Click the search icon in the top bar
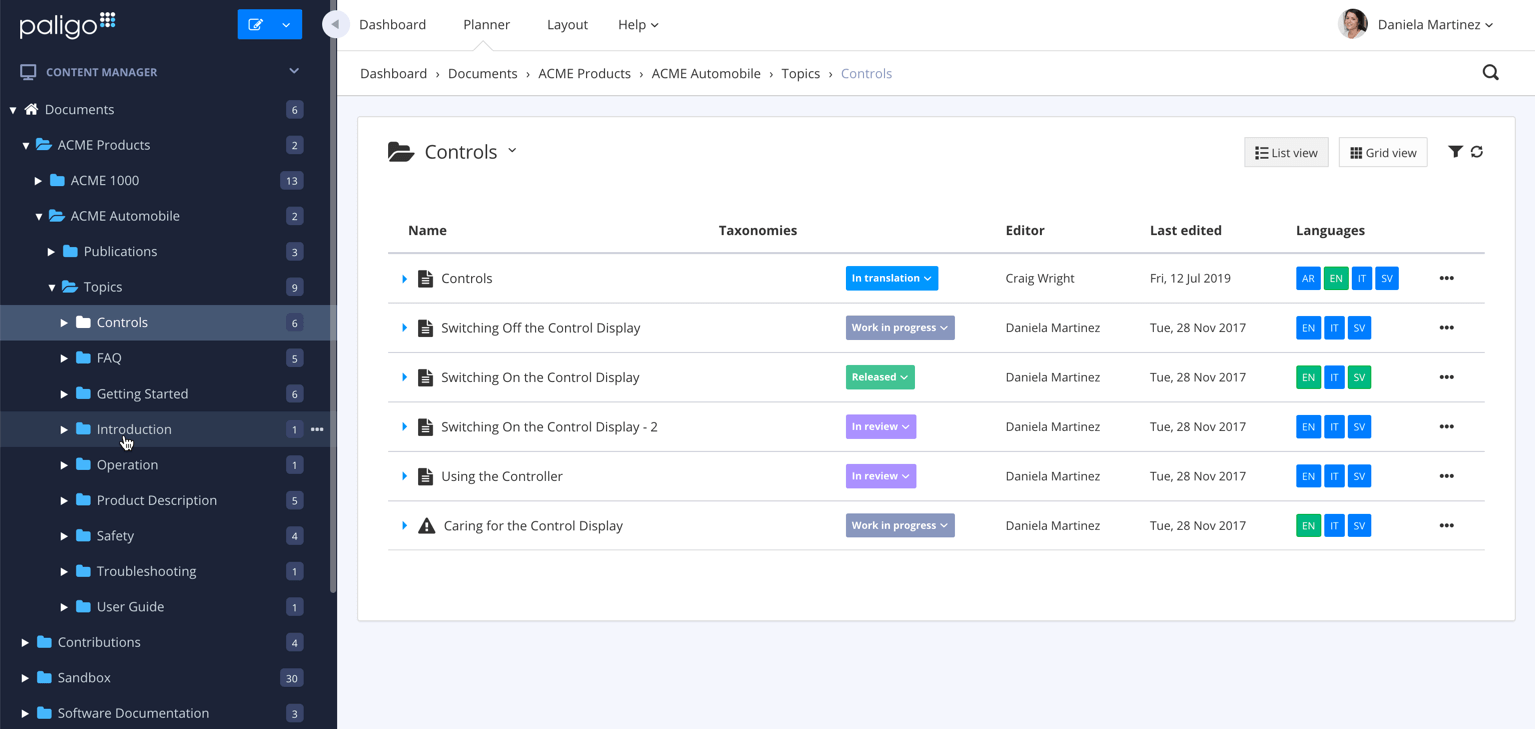Viewport: 1535px width, 729px height. 1490,72
